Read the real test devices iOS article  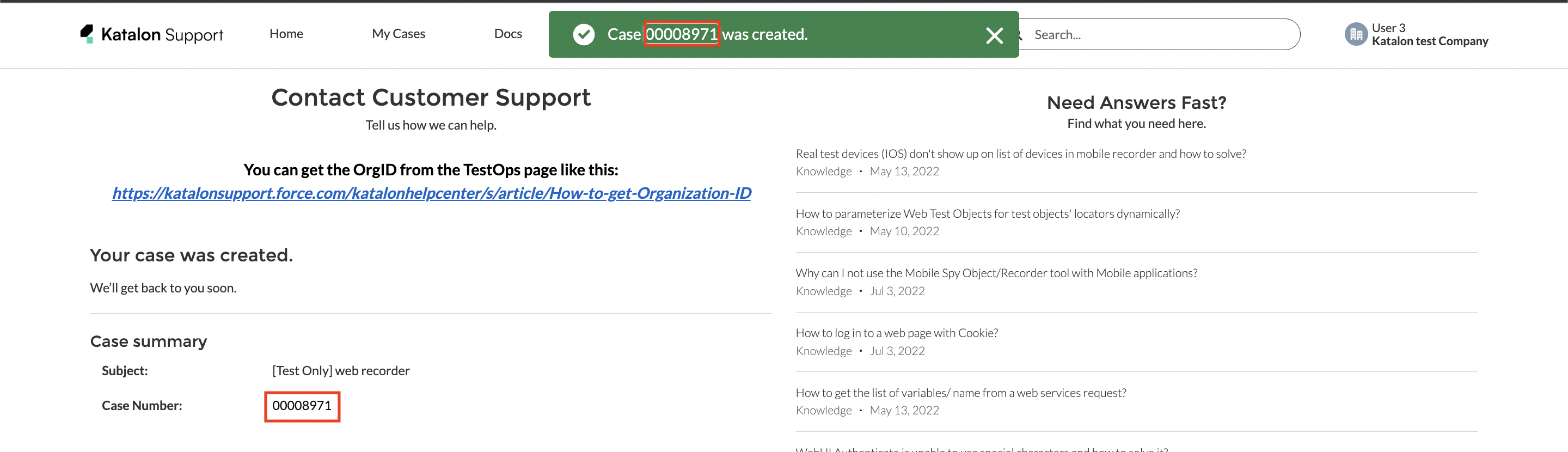click(x=1020, y=154)
